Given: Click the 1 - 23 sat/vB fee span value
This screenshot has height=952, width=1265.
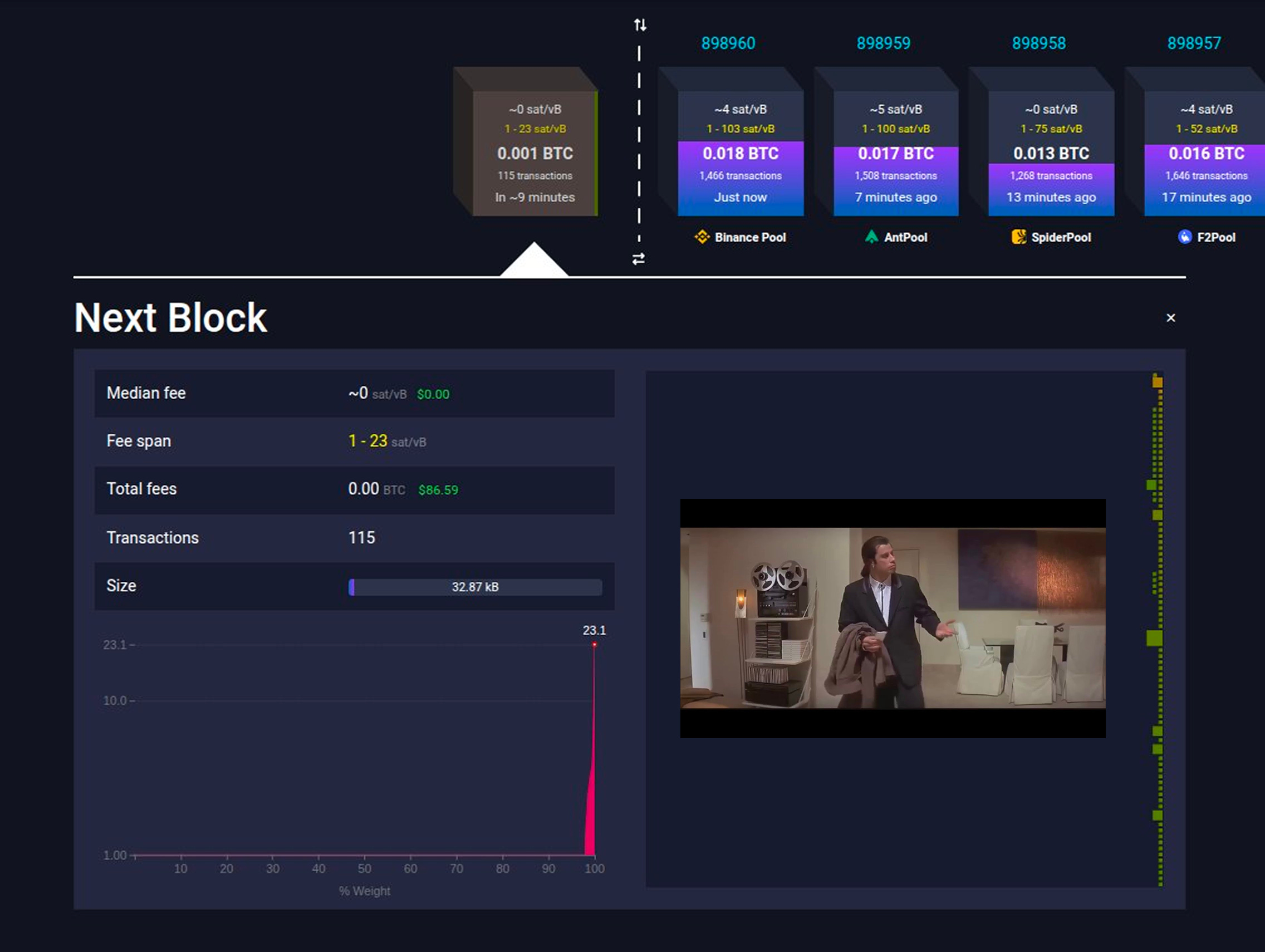Looking at the screenshot, I should [x=387, y=441].
